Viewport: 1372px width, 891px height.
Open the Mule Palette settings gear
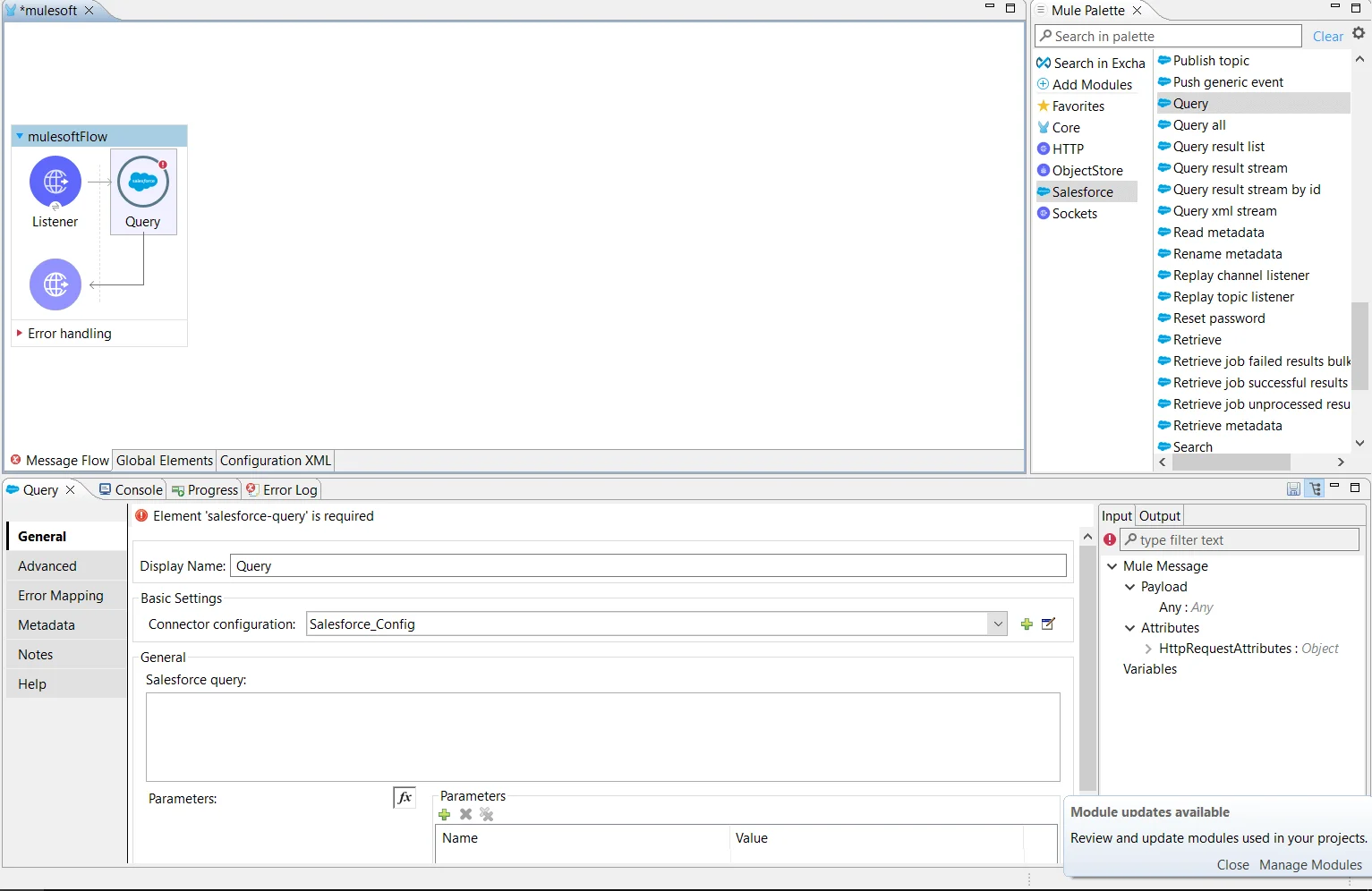[1359, 32]
